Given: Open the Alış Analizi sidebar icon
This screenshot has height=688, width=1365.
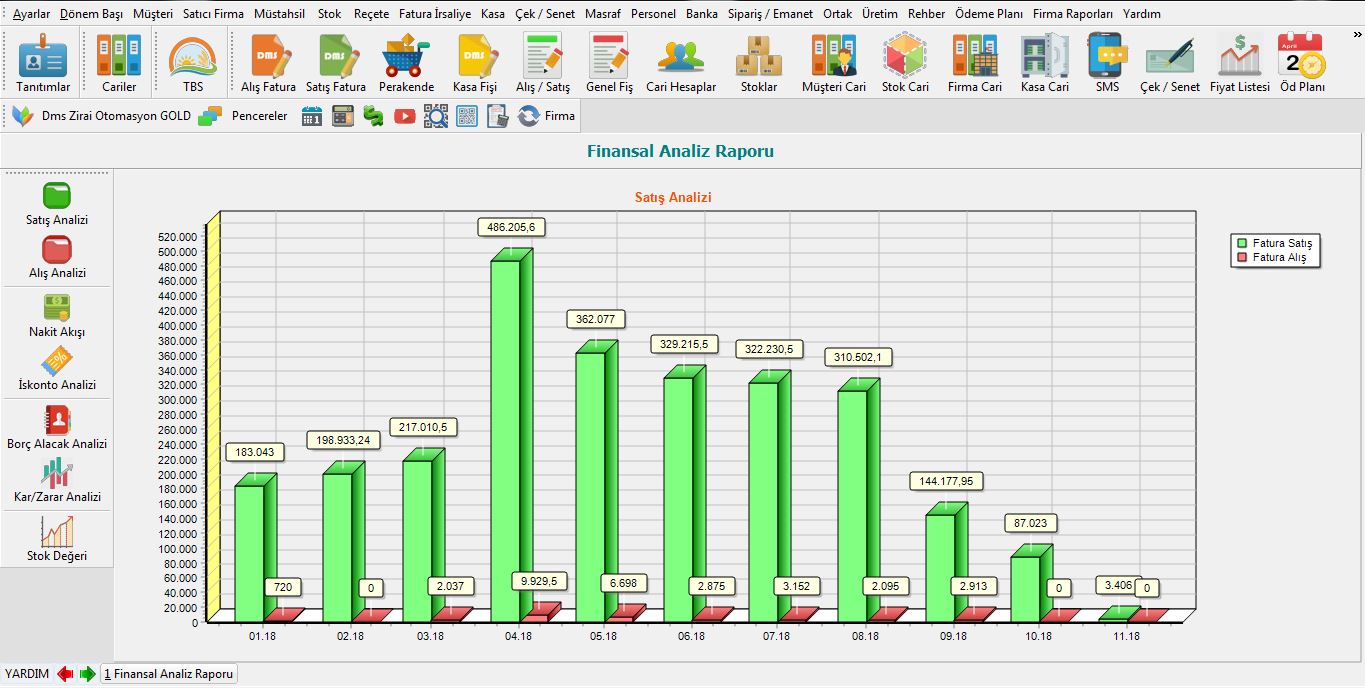Looking at the screenshot, I should pyautogui.click(x=57, y=249).
